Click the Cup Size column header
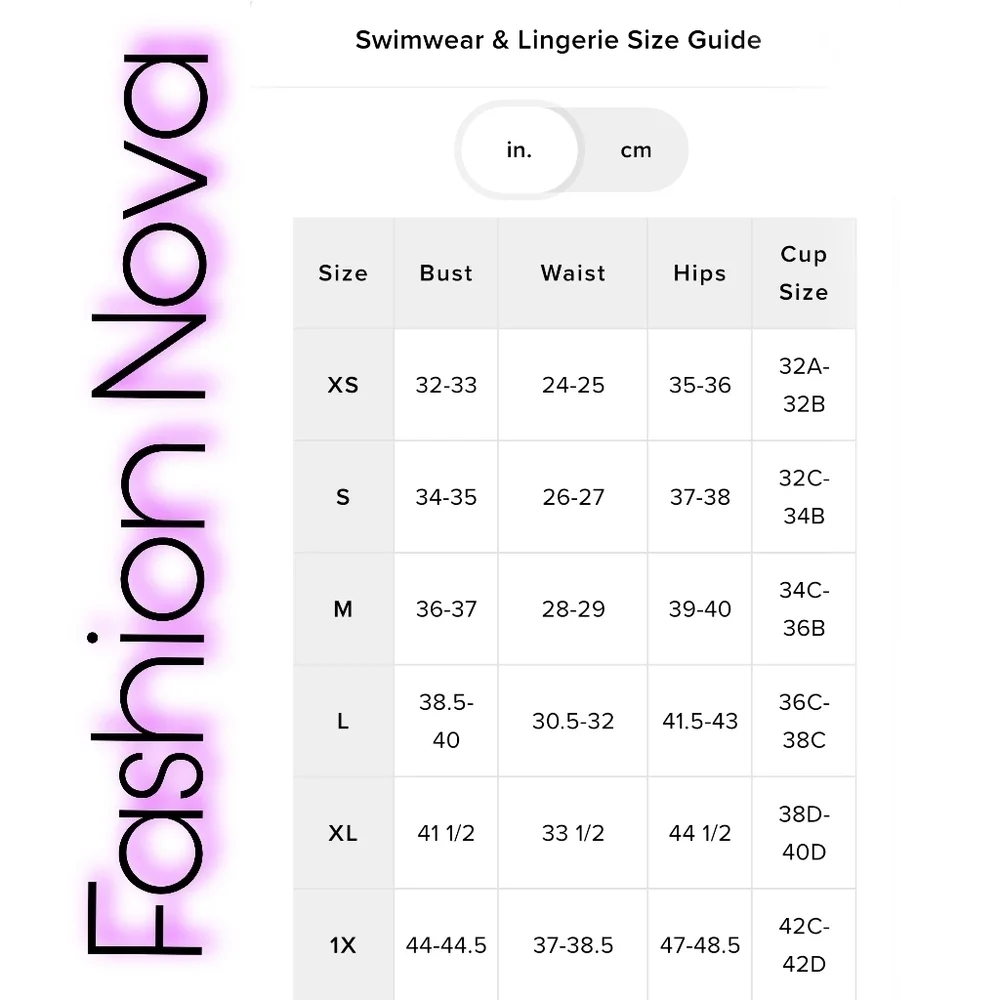1000x1000 pixels. click(x=804, y=273)
